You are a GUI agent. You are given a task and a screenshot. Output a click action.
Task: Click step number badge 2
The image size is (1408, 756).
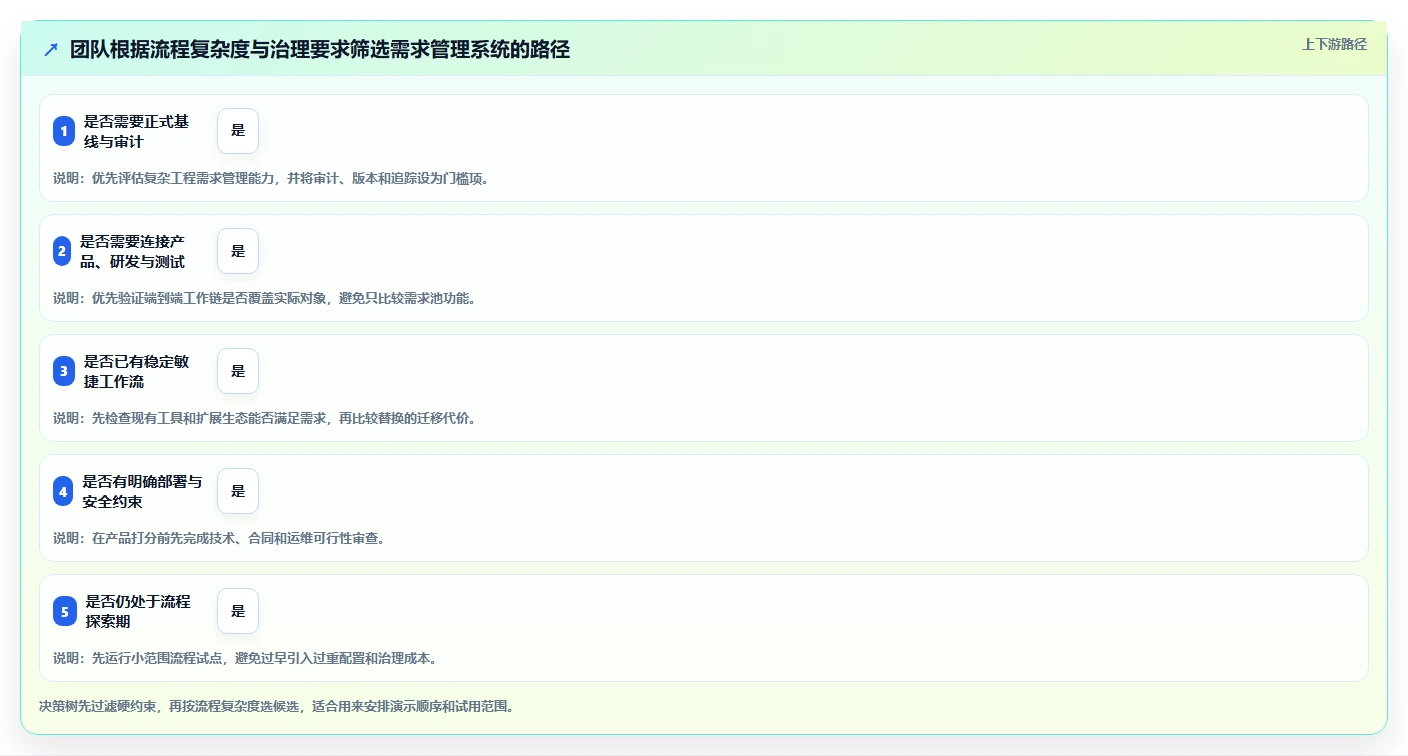pyautogui.click(x=64, y=251)
